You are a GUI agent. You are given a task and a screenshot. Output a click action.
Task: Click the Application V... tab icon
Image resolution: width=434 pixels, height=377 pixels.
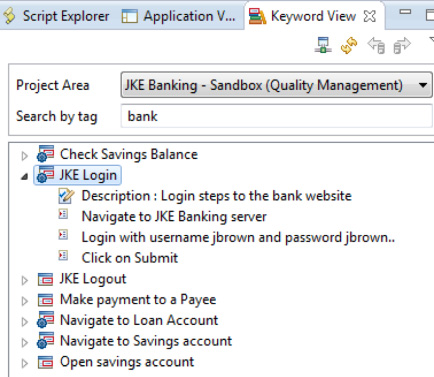tap(130, 16)
